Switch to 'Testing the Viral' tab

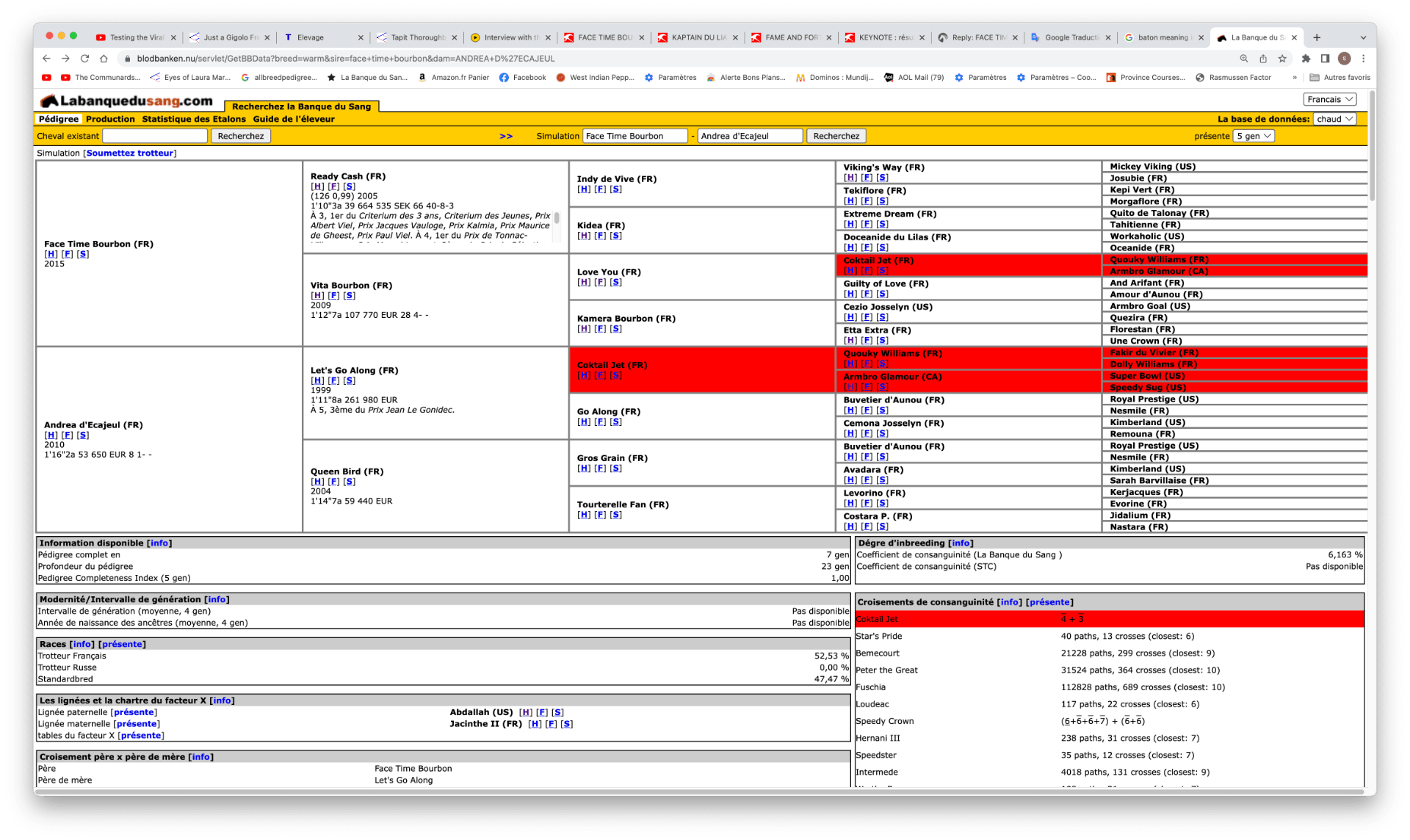click(x=136, y=37)
